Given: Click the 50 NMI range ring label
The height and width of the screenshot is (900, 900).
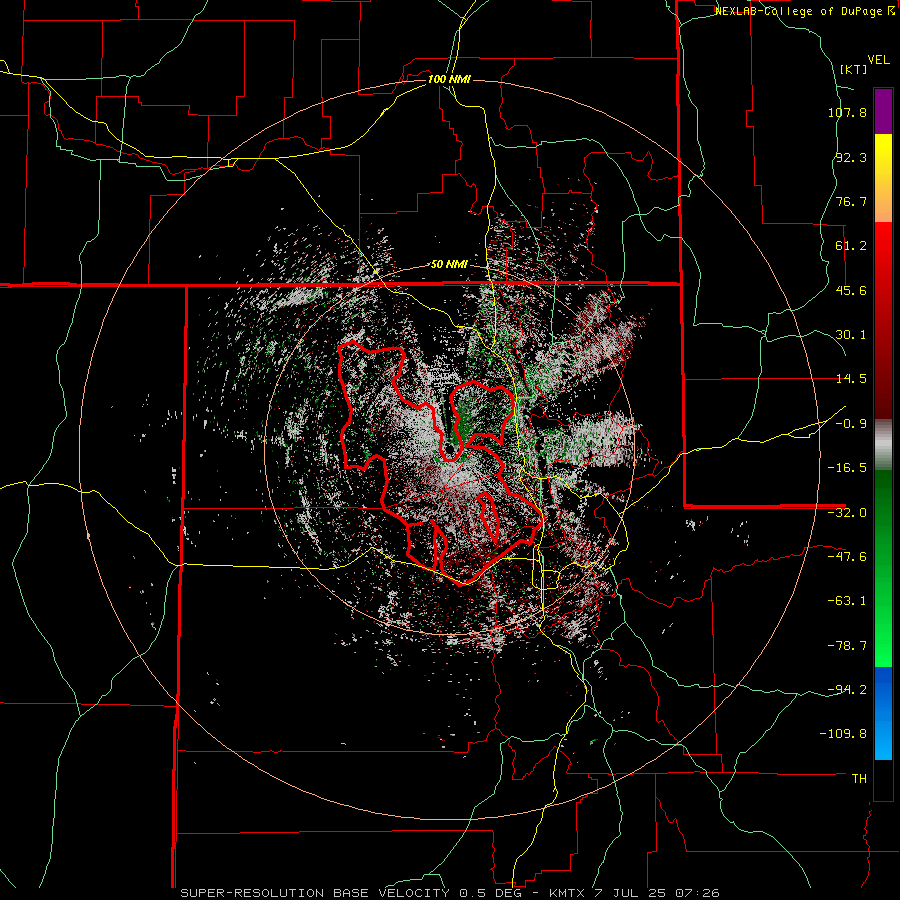Looking at the screenshot, I should point(449,265).
